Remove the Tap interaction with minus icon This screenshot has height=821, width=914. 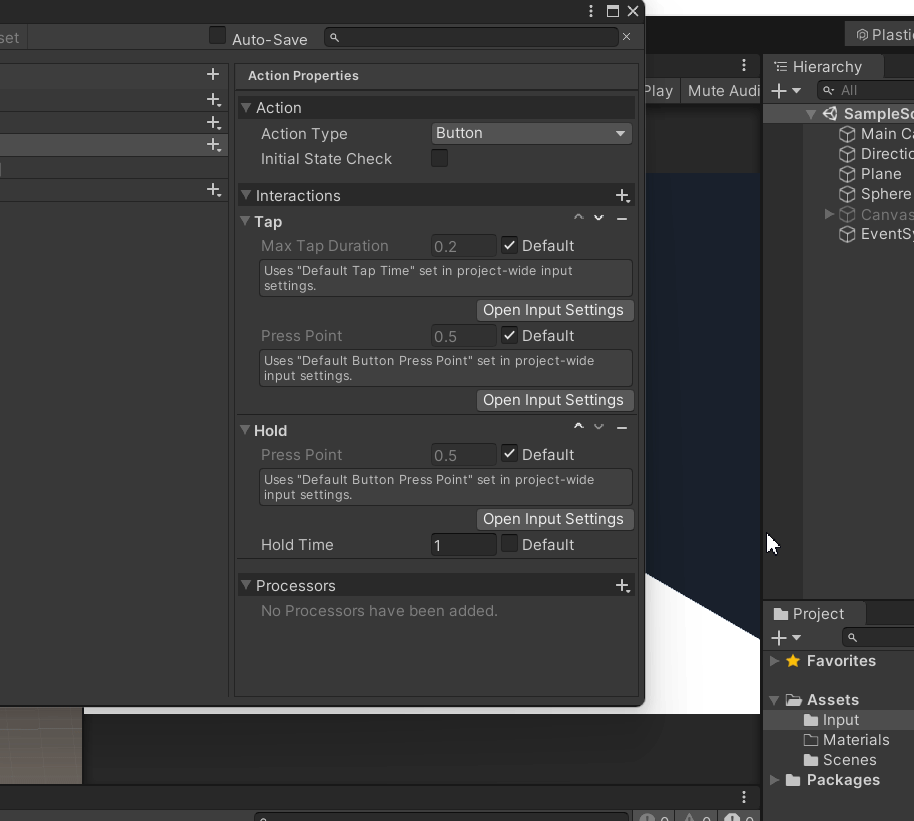(x=622, y=219)
